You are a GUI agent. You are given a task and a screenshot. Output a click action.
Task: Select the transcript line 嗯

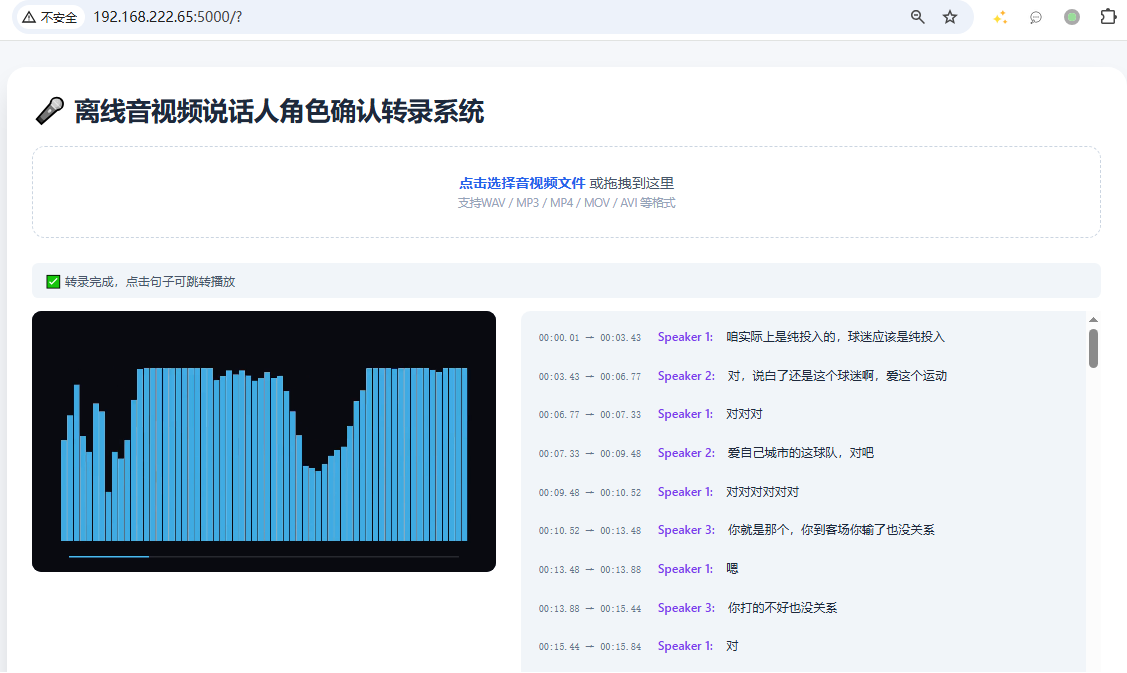coord(732,569)
